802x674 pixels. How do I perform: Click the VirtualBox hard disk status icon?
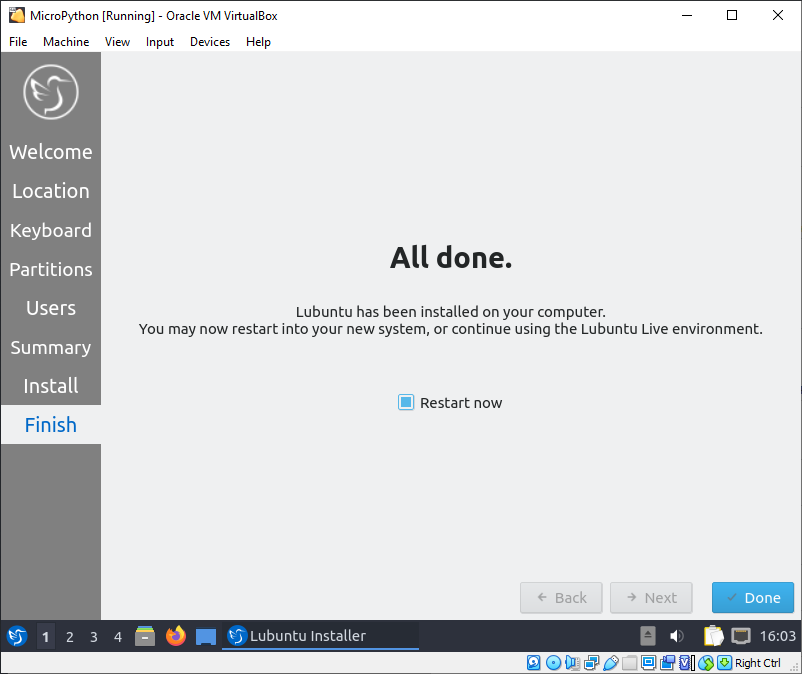[533, 663]
